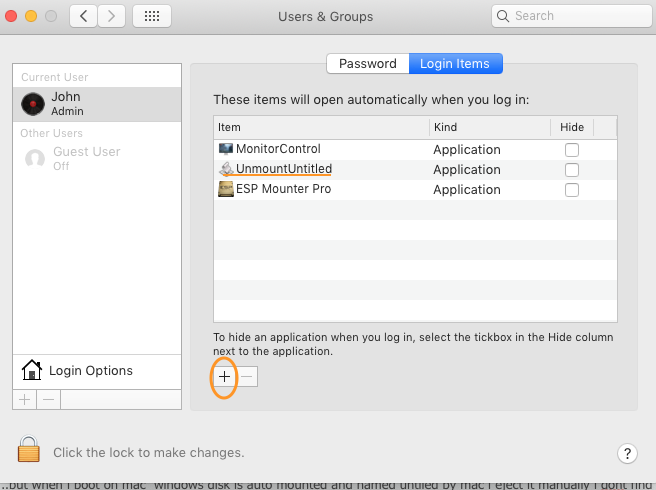Click Application kind for MonitorControl row

click(467, 150)
